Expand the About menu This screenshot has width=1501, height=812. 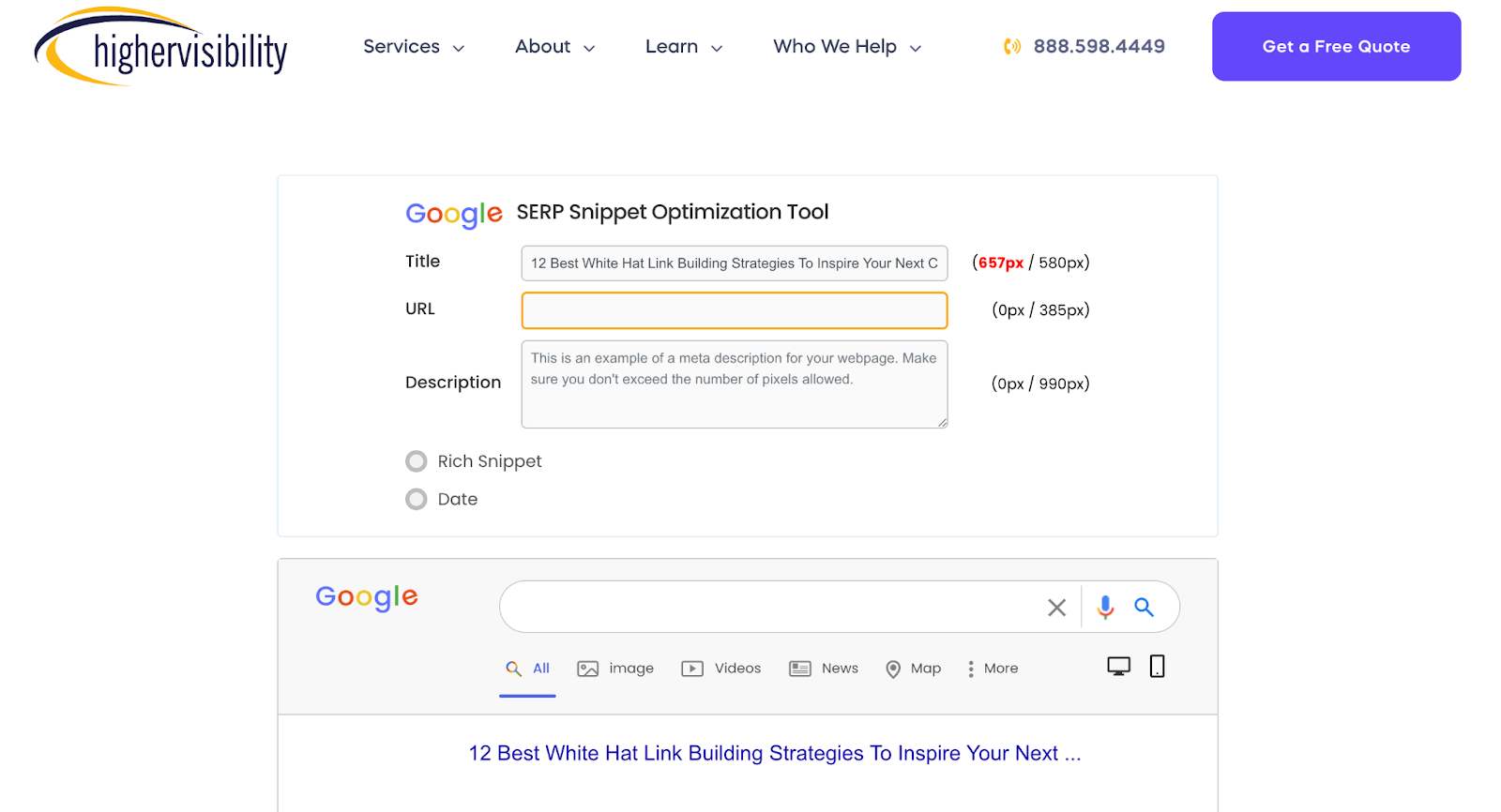click(554, 47)
